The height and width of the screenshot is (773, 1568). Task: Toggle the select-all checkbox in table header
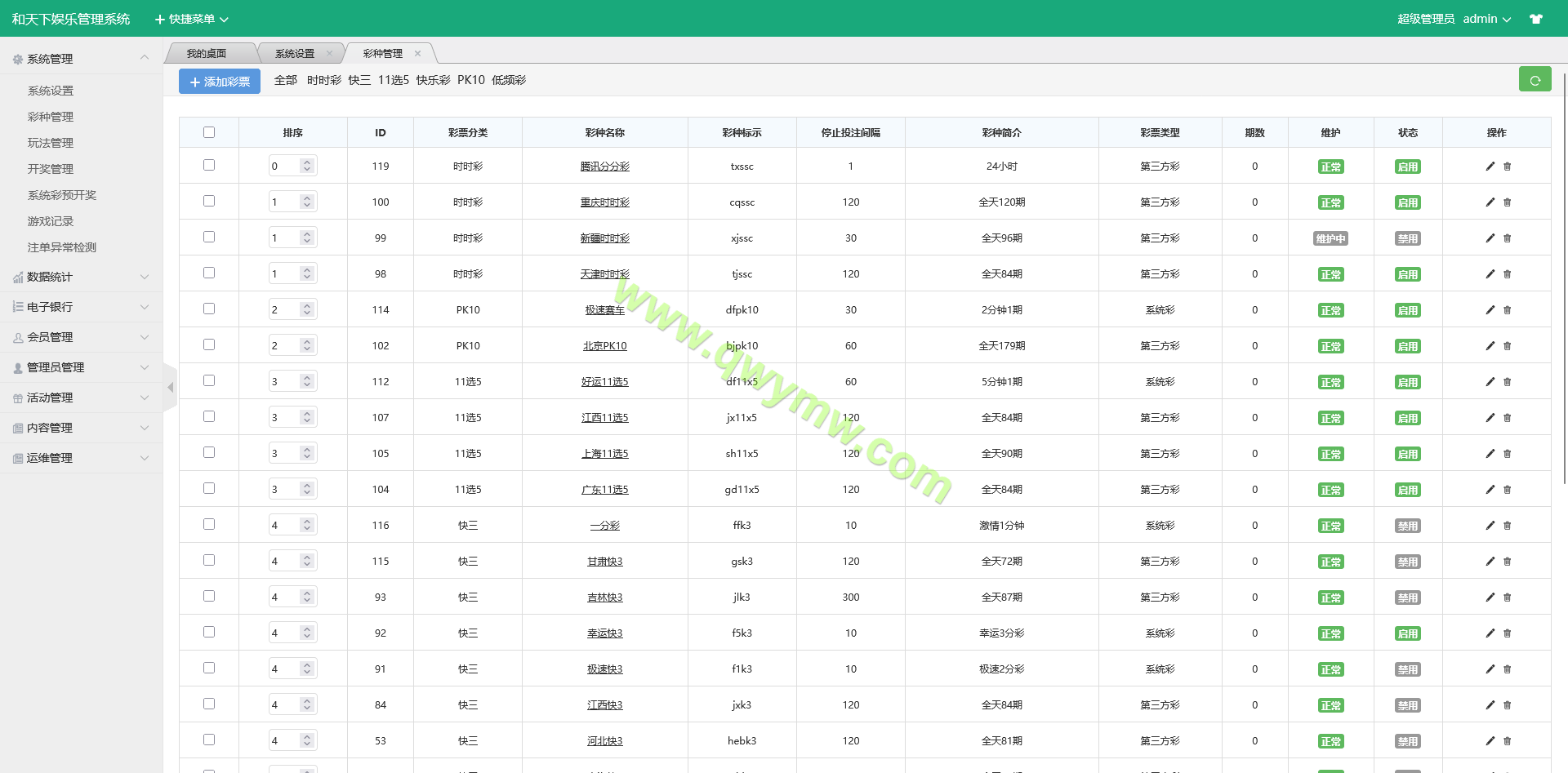coord(209,132)
